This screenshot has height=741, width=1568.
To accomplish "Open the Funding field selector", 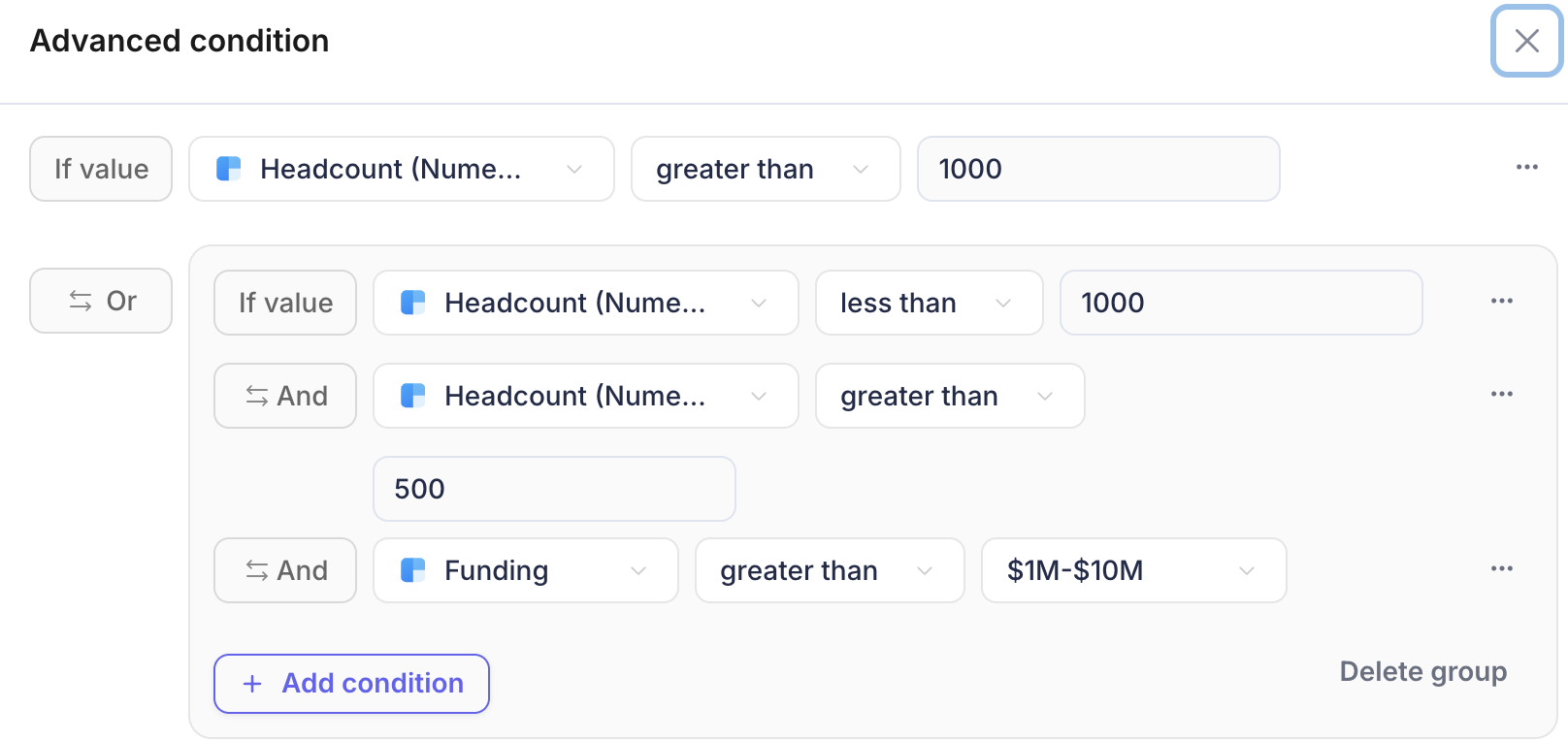I will pyautogui.click(x=526, y=570).
